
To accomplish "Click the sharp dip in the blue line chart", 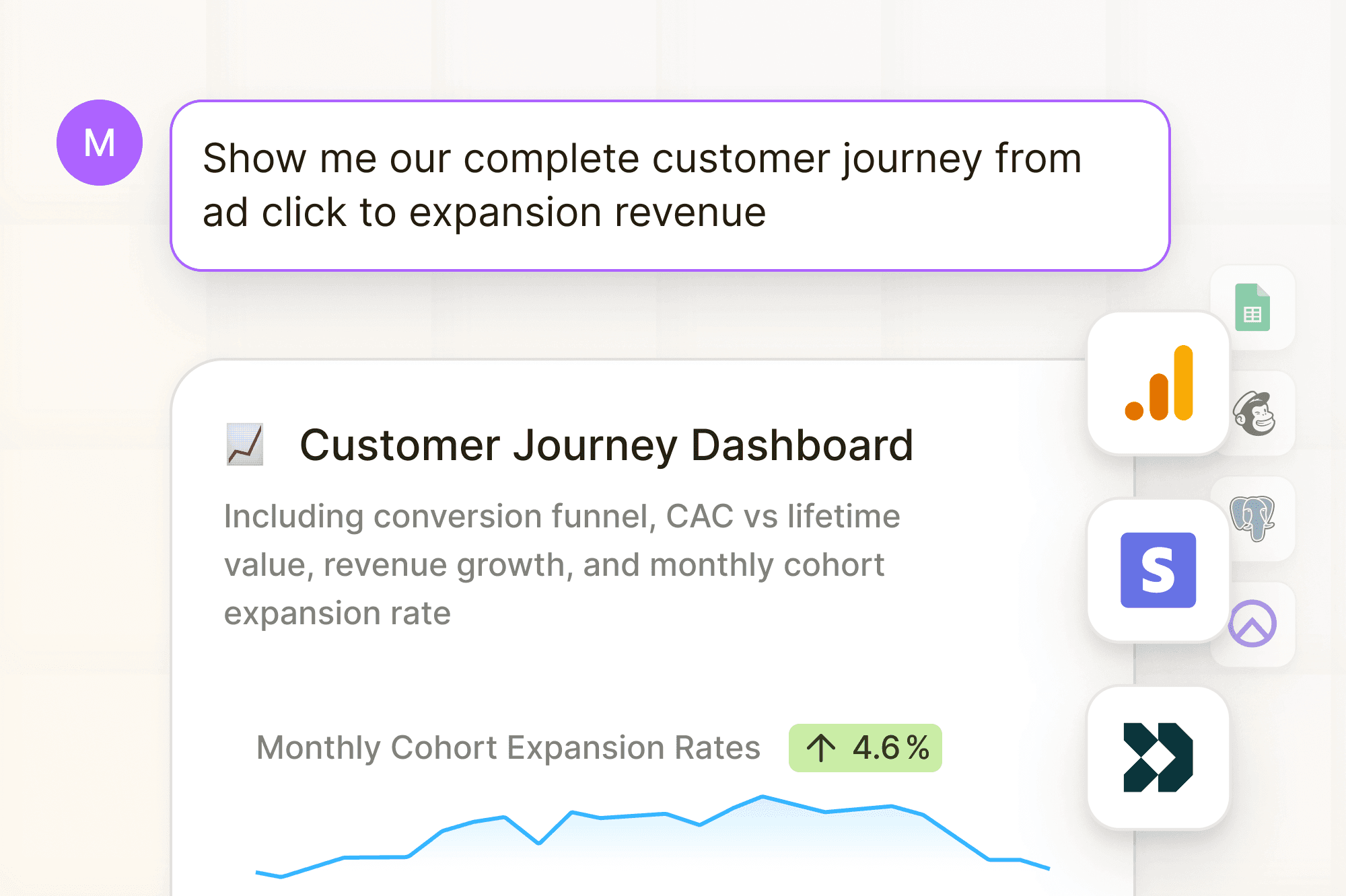I will click(x=539, y=843).
